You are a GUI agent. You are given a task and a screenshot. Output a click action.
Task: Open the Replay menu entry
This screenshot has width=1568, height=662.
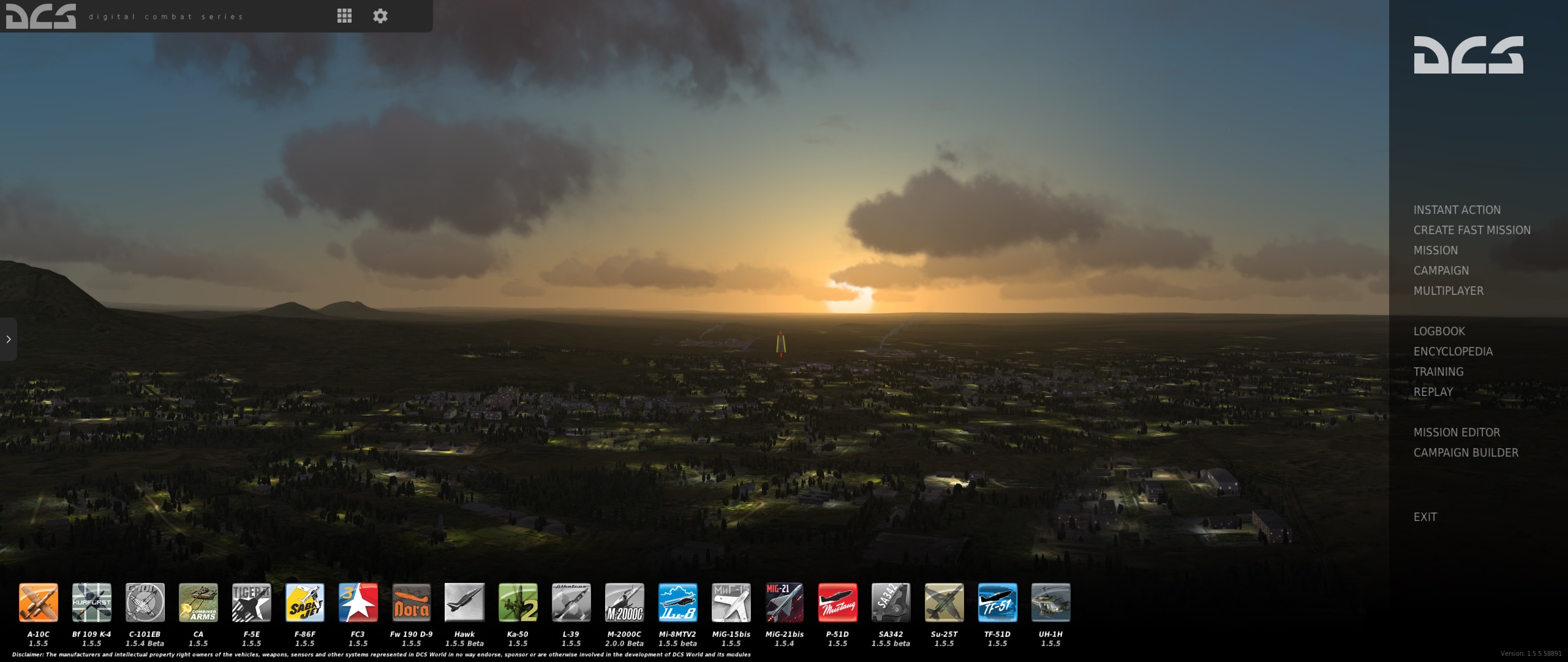[1433, 392]
